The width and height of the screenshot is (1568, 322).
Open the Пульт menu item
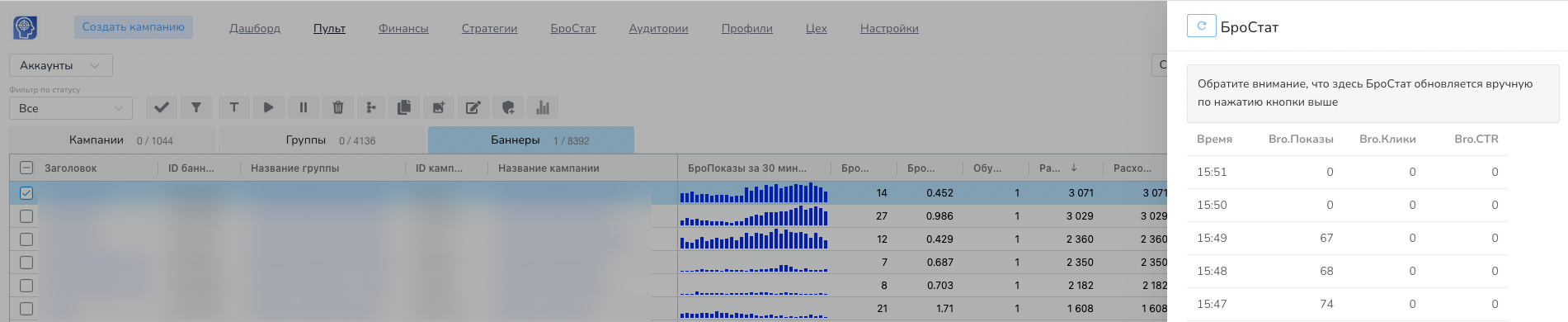(x=329, y=28)
